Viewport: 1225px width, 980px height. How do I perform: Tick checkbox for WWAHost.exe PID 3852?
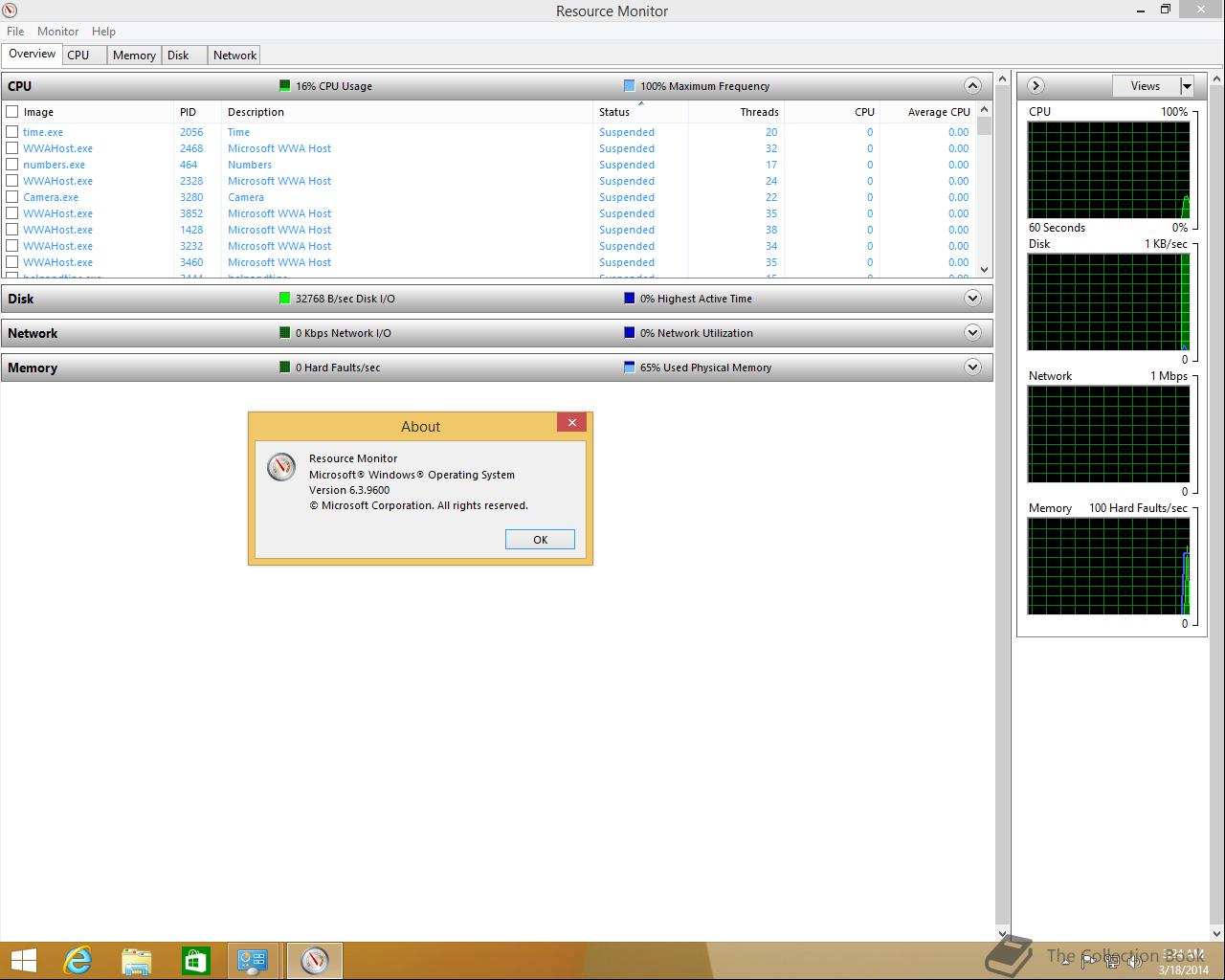click(x=12, y=213)
